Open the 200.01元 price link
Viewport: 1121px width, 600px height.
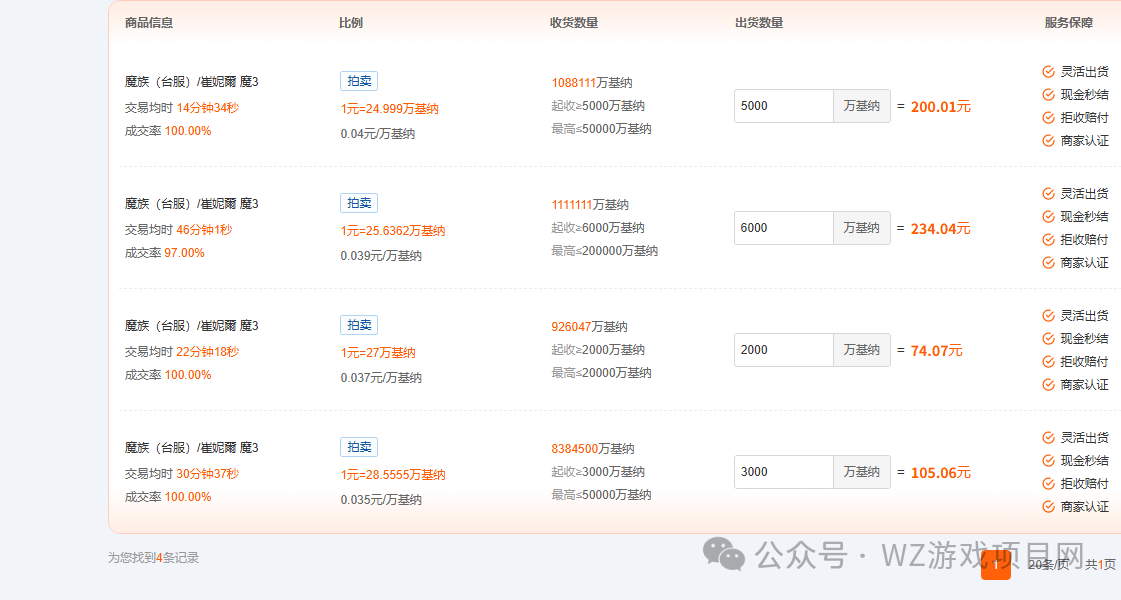[x=939, y=105]
